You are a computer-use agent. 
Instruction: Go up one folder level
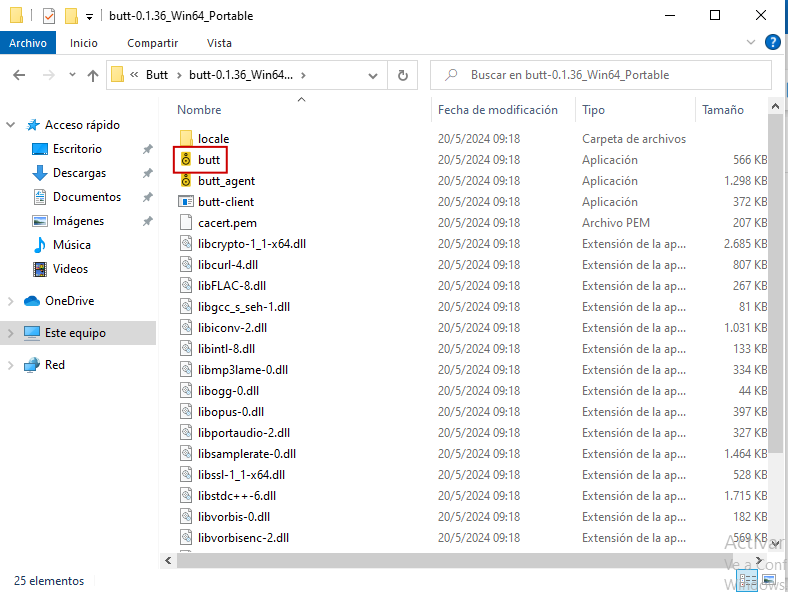pos(92,75)
